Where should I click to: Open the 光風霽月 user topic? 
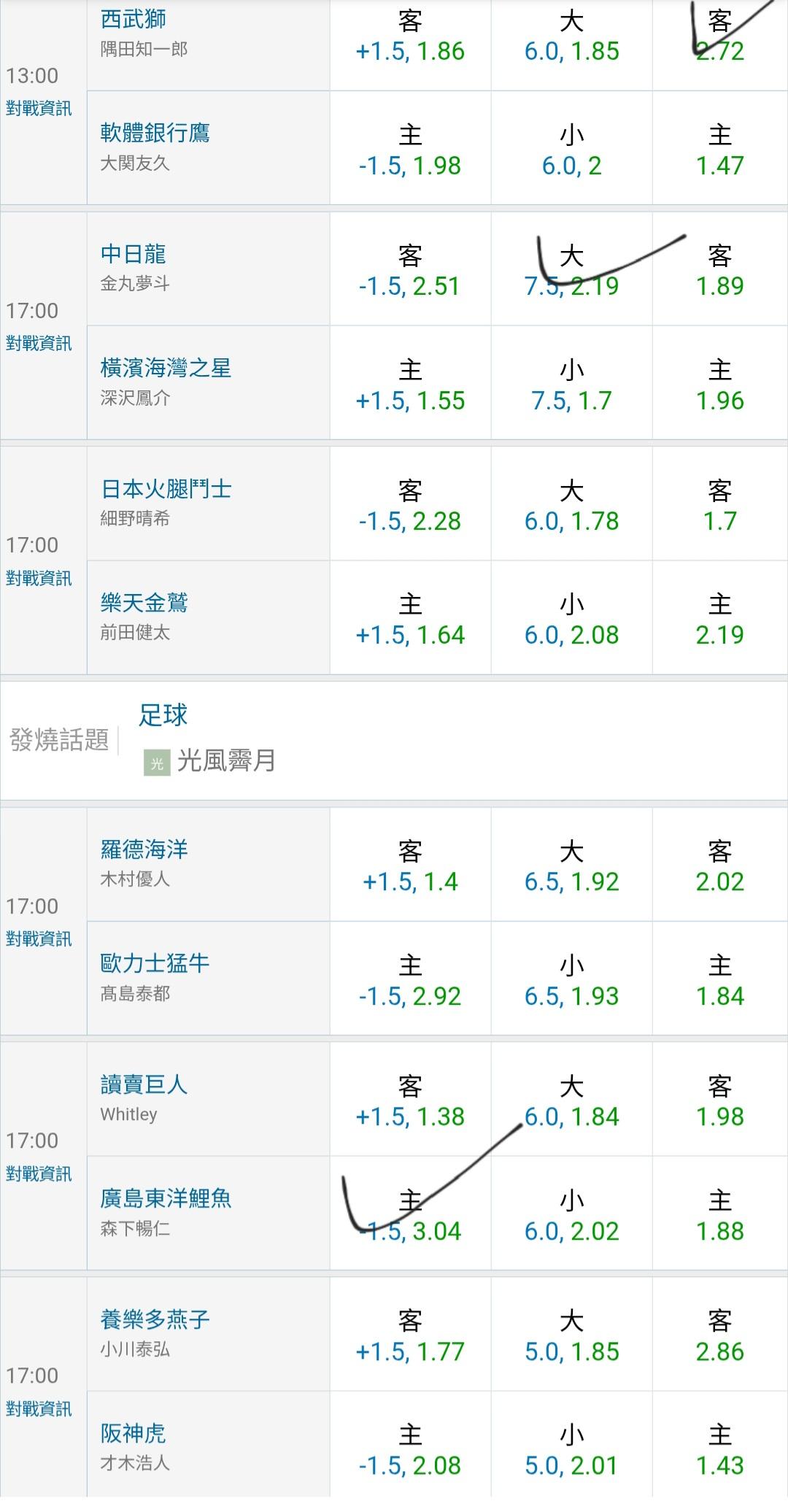tap(226, 761)
